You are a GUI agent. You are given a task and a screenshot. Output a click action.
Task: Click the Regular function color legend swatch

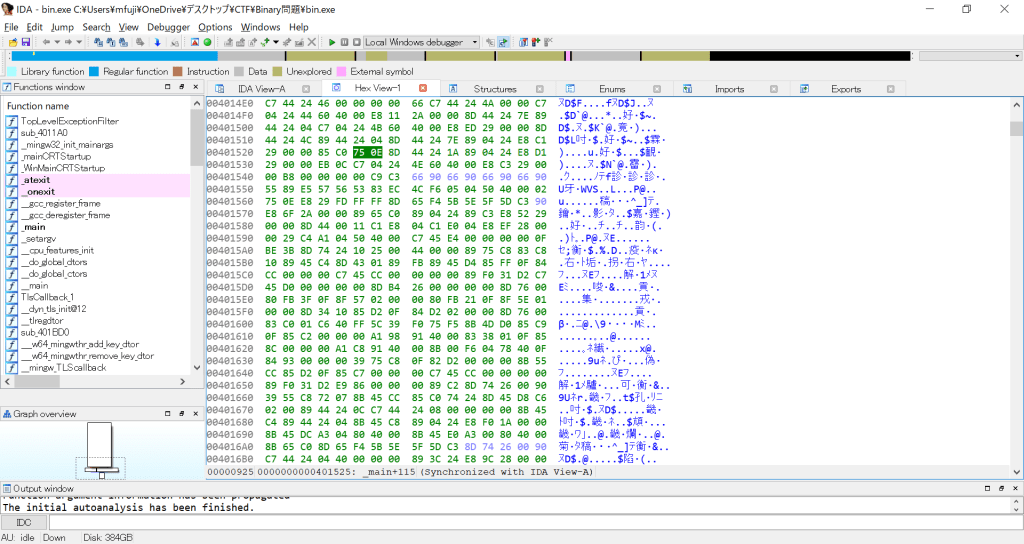[94, 72]
